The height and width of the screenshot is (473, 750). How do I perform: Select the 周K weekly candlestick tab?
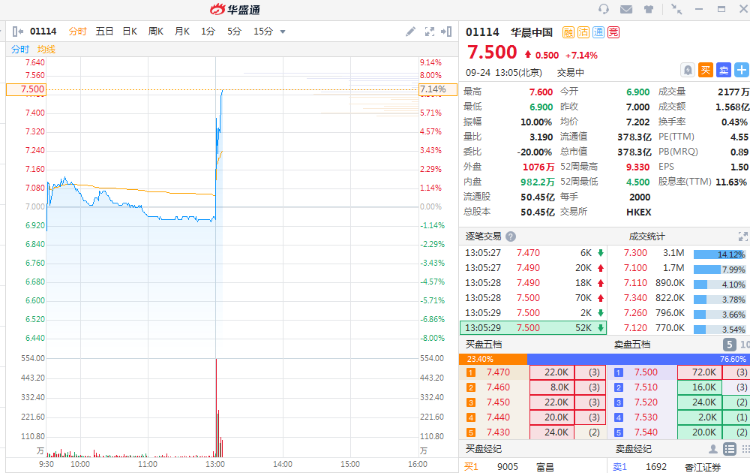[x=156, y=32]
